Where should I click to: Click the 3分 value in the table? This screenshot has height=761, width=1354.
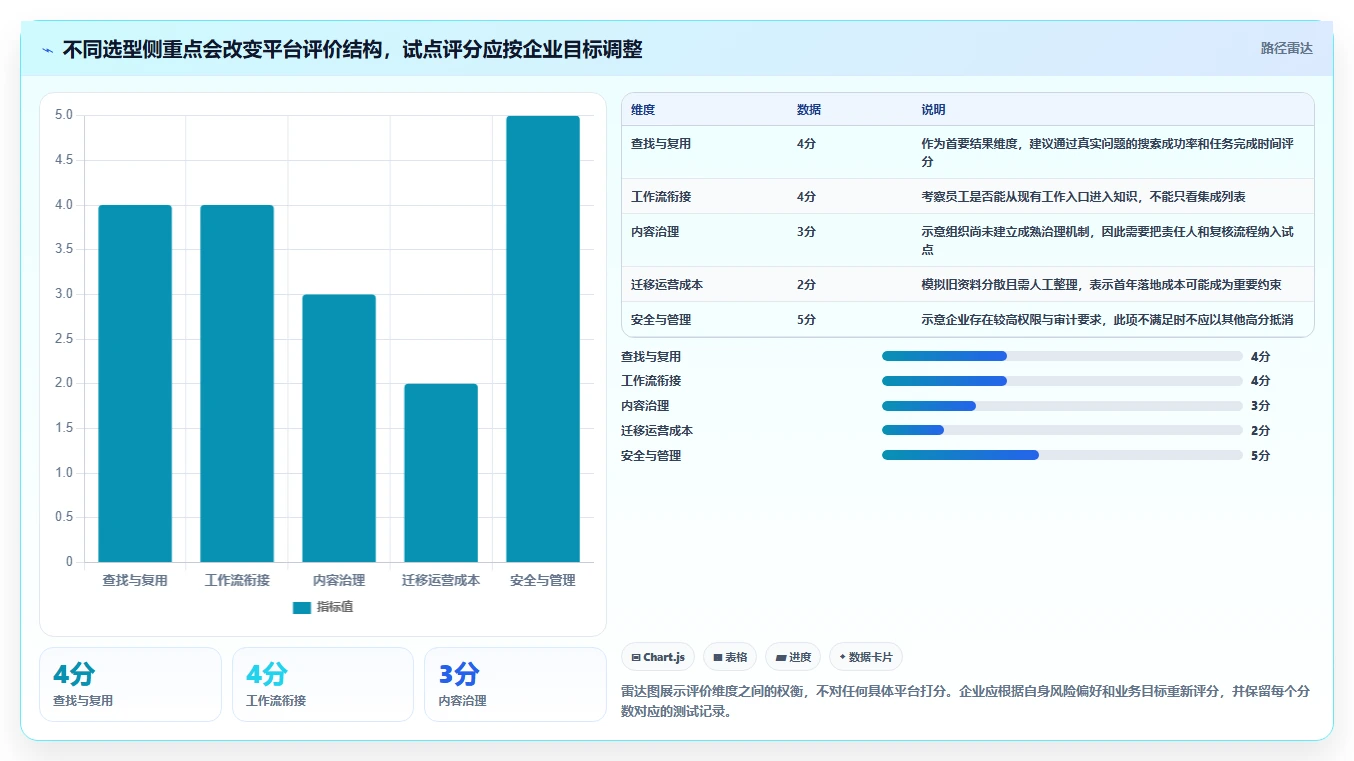click(x=806, y=232)
